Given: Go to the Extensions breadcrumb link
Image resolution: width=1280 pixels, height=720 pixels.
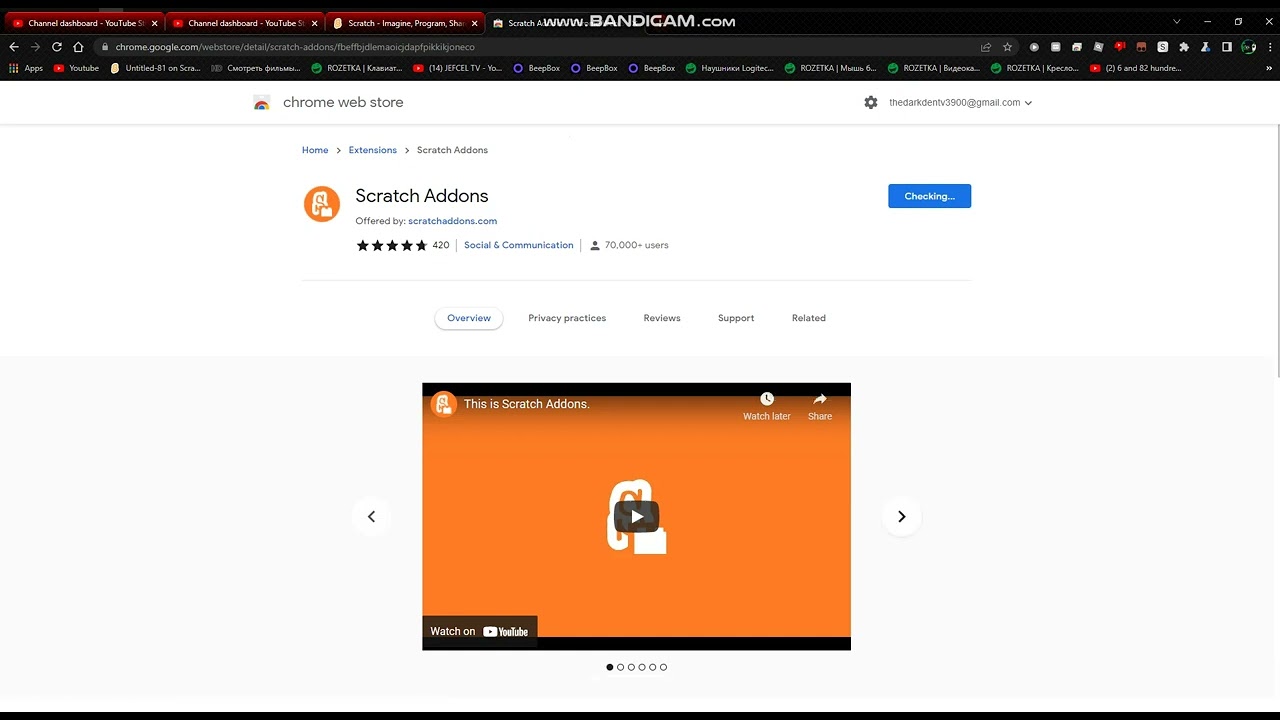Looking at the screenshot, I should 373,150.
